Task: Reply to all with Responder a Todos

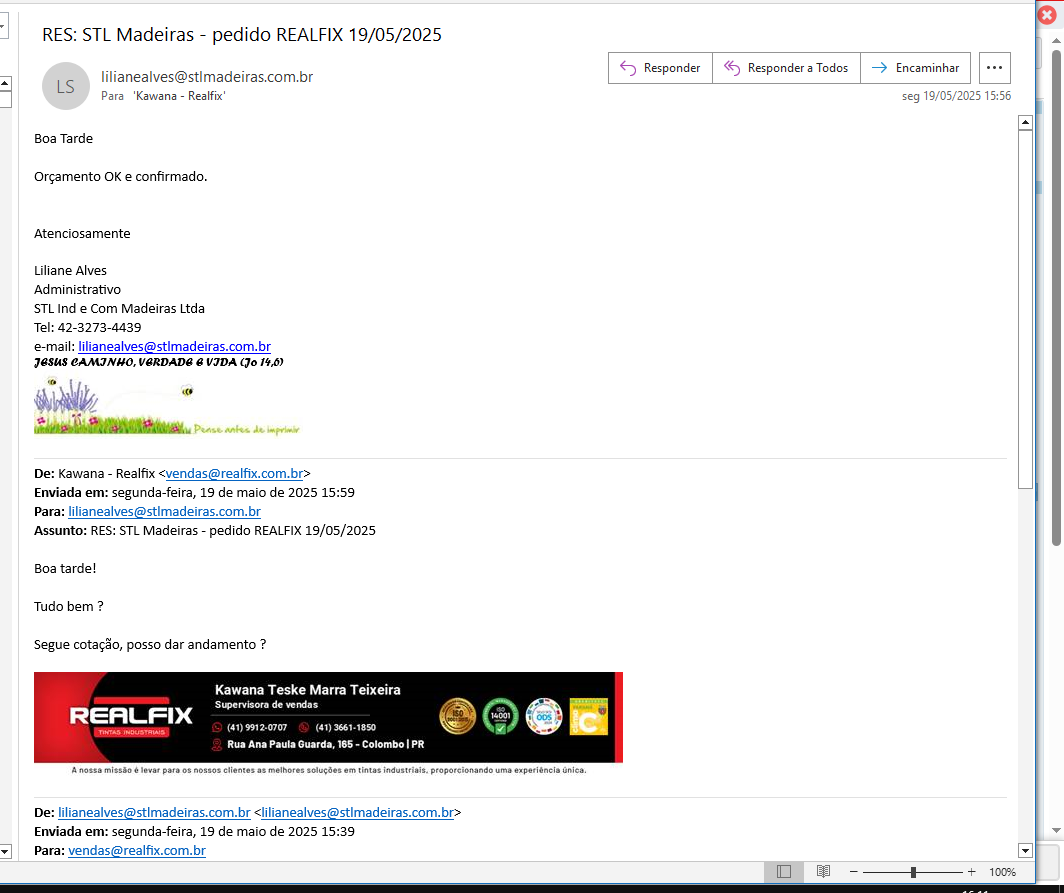Action: coord(786,68)
